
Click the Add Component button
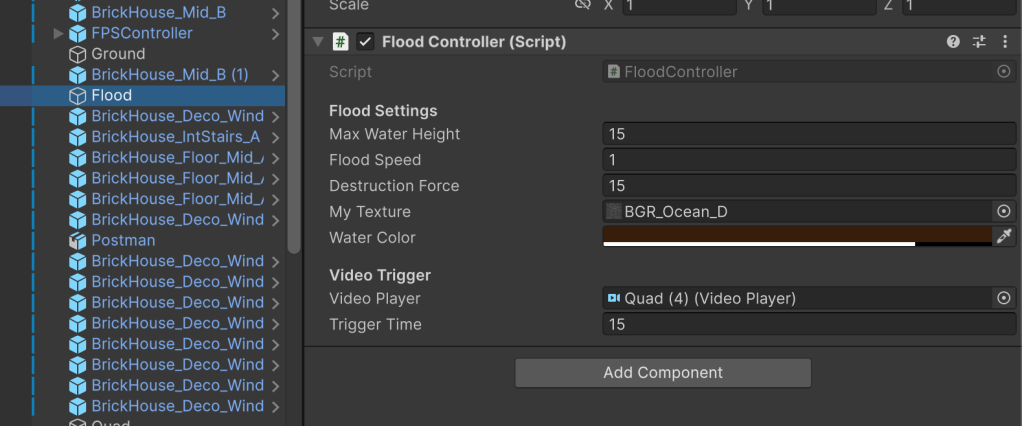[663, 373]
